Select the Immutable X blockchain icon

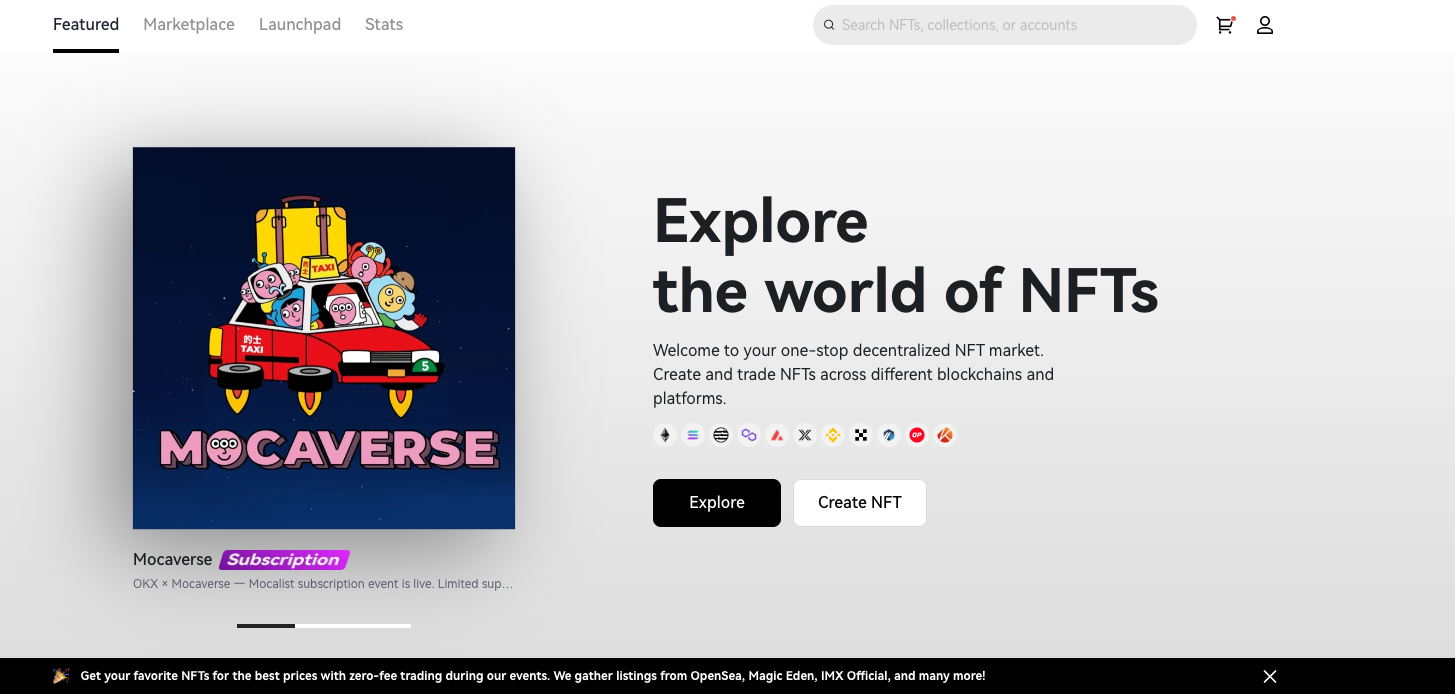tap(805, 435)
